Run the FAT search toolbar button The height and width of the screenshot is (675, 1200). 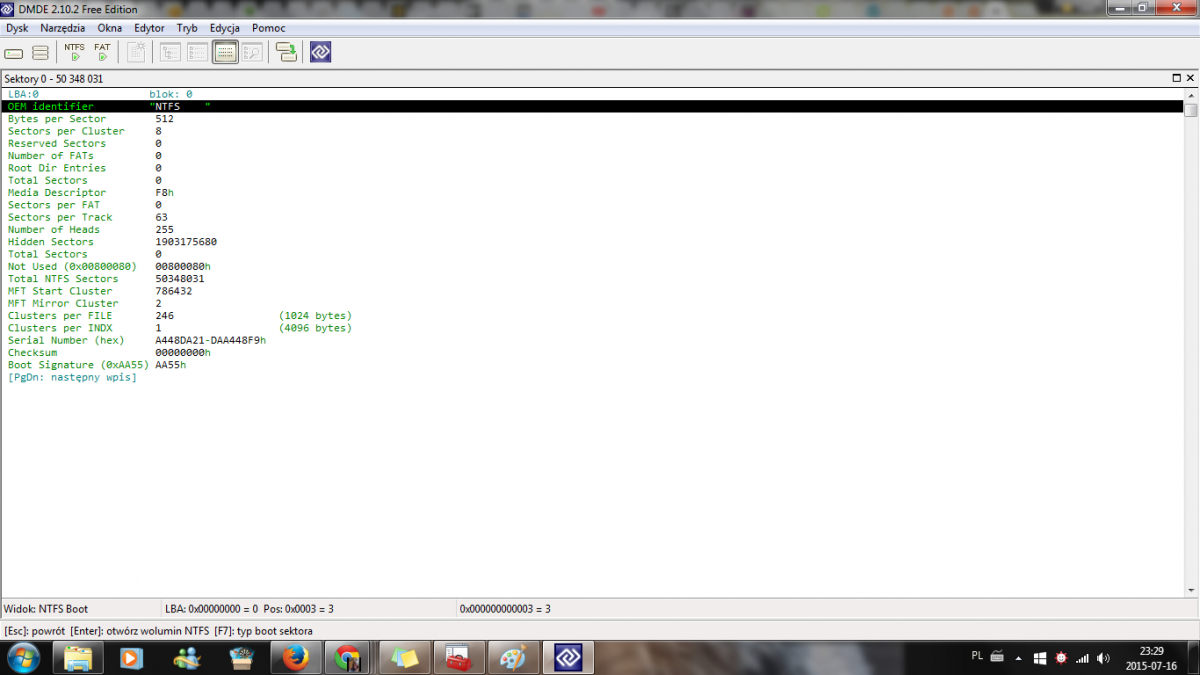coord(102,52)
